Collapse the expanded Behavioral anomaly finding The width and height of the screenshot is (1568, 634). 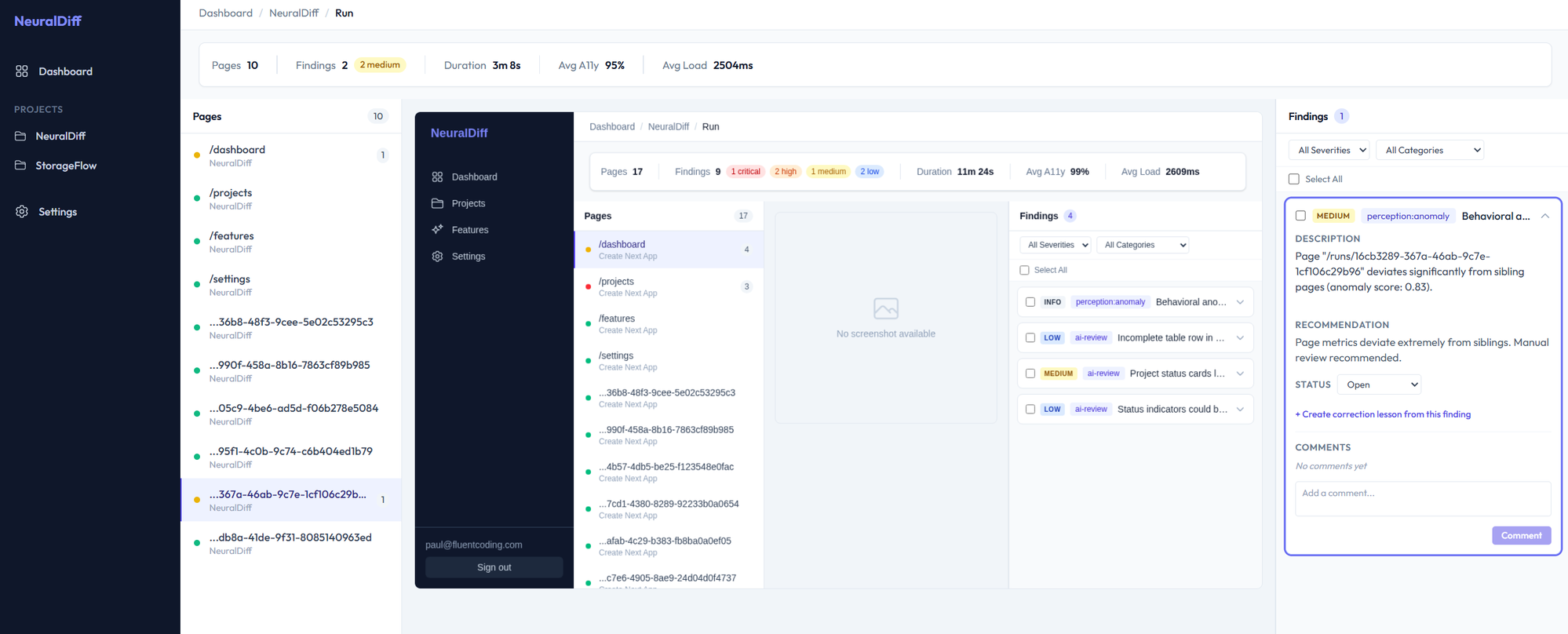pyautogui.click(x=1544, y=216)
